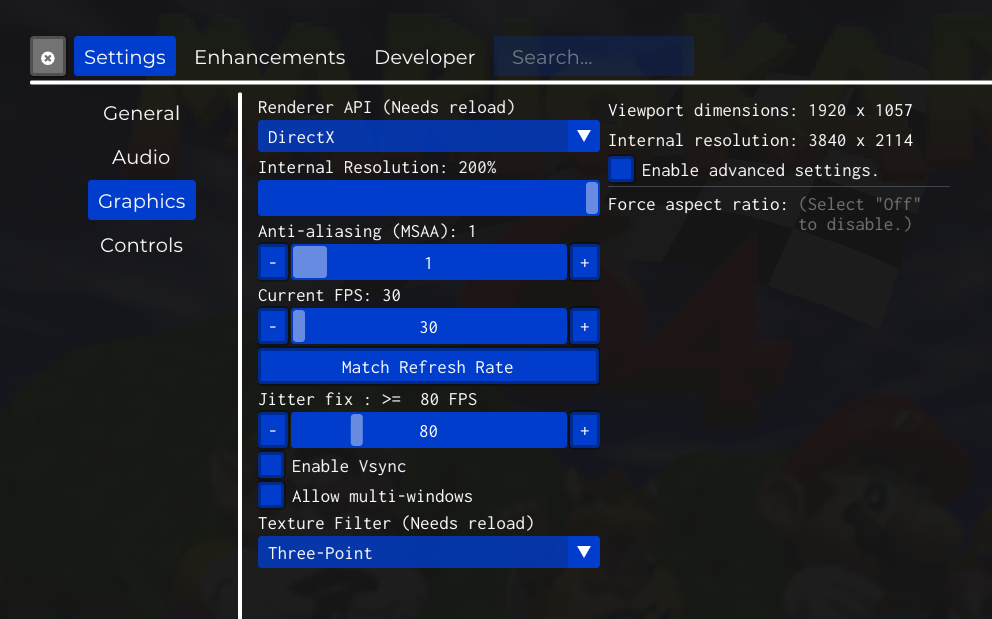Select Audio in the sidebar

coord(141,157)
